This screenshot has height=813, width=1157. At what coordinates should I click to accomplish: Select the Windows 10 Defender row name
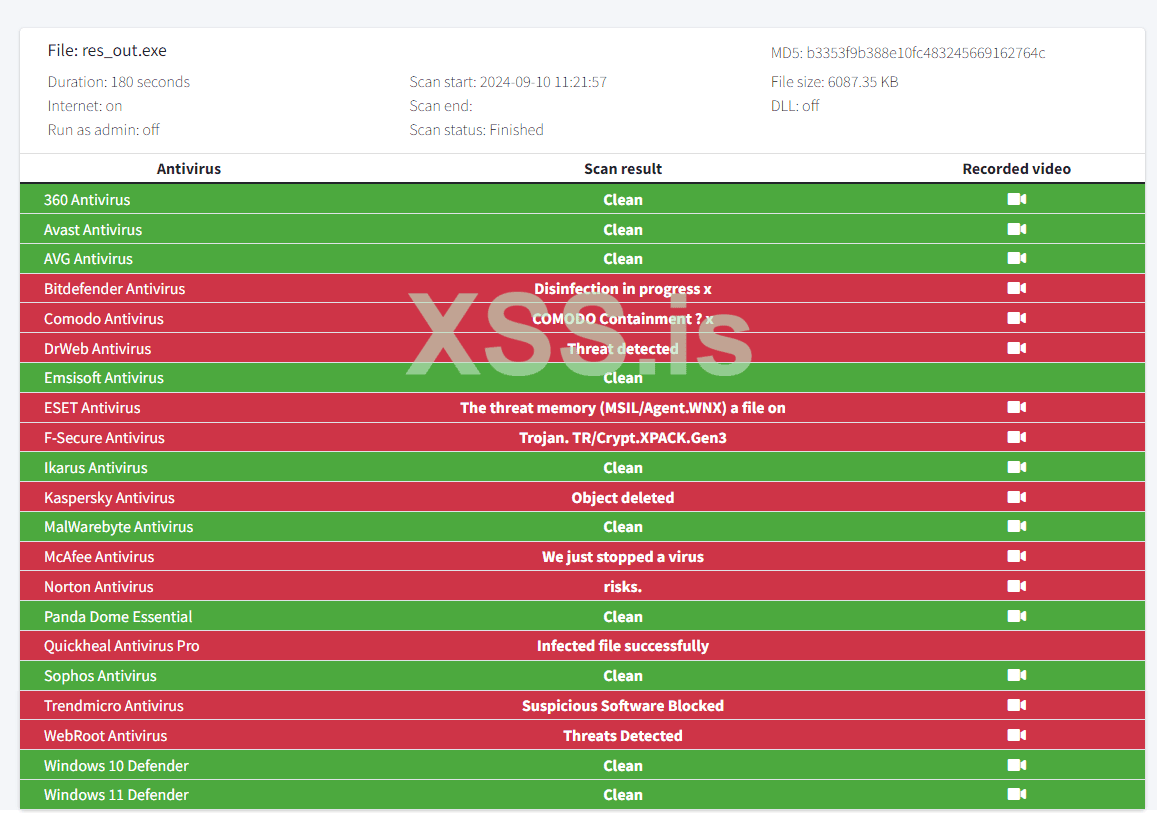(117, 766)
